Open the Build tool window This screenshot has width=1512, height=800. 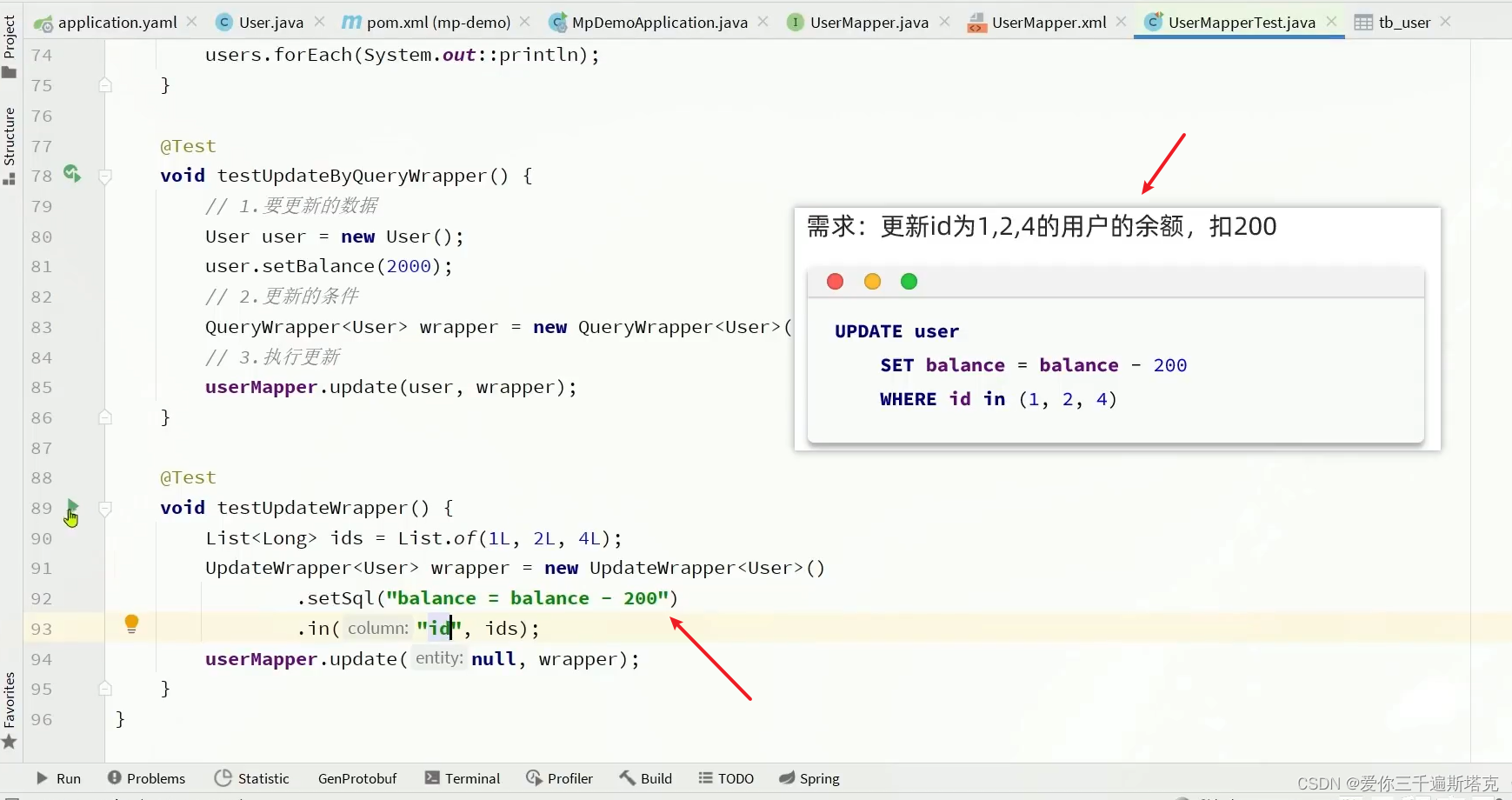point(646,778)
